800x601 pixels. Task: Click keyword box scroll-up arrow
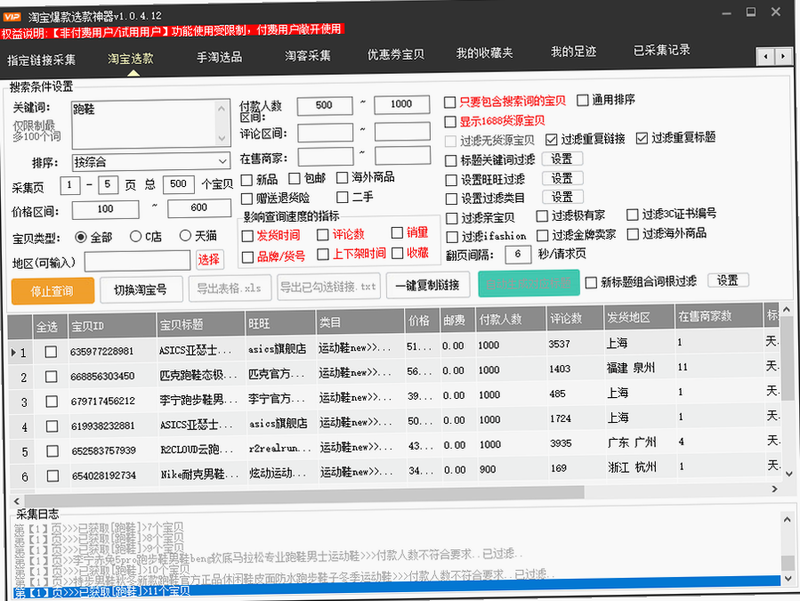pos(221,108)
